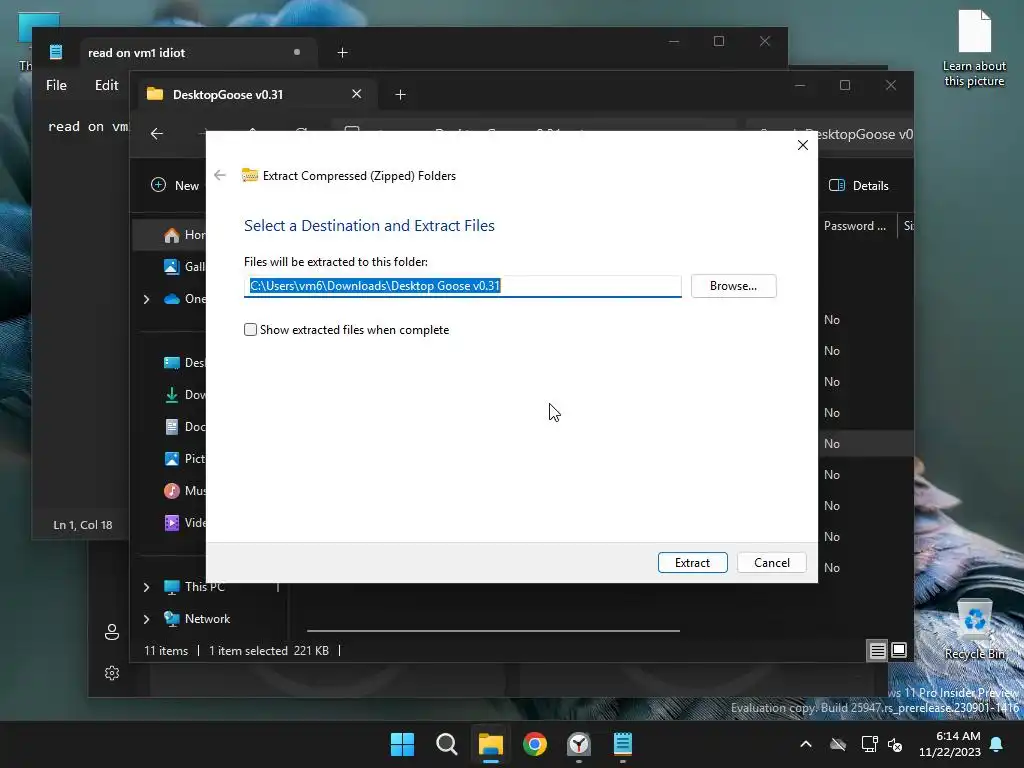This screenshot has width=1024, height=768.
Task: Open settings gear in rear window
Action: point(112,673)
